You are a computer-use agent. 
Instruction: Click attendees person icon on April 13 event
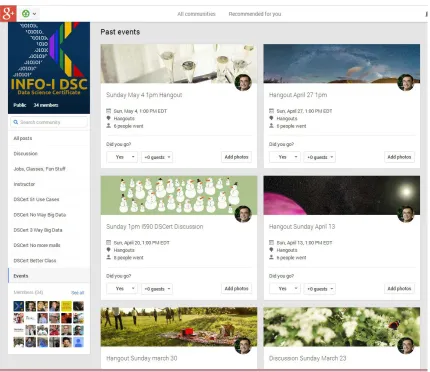pos(271,257)
